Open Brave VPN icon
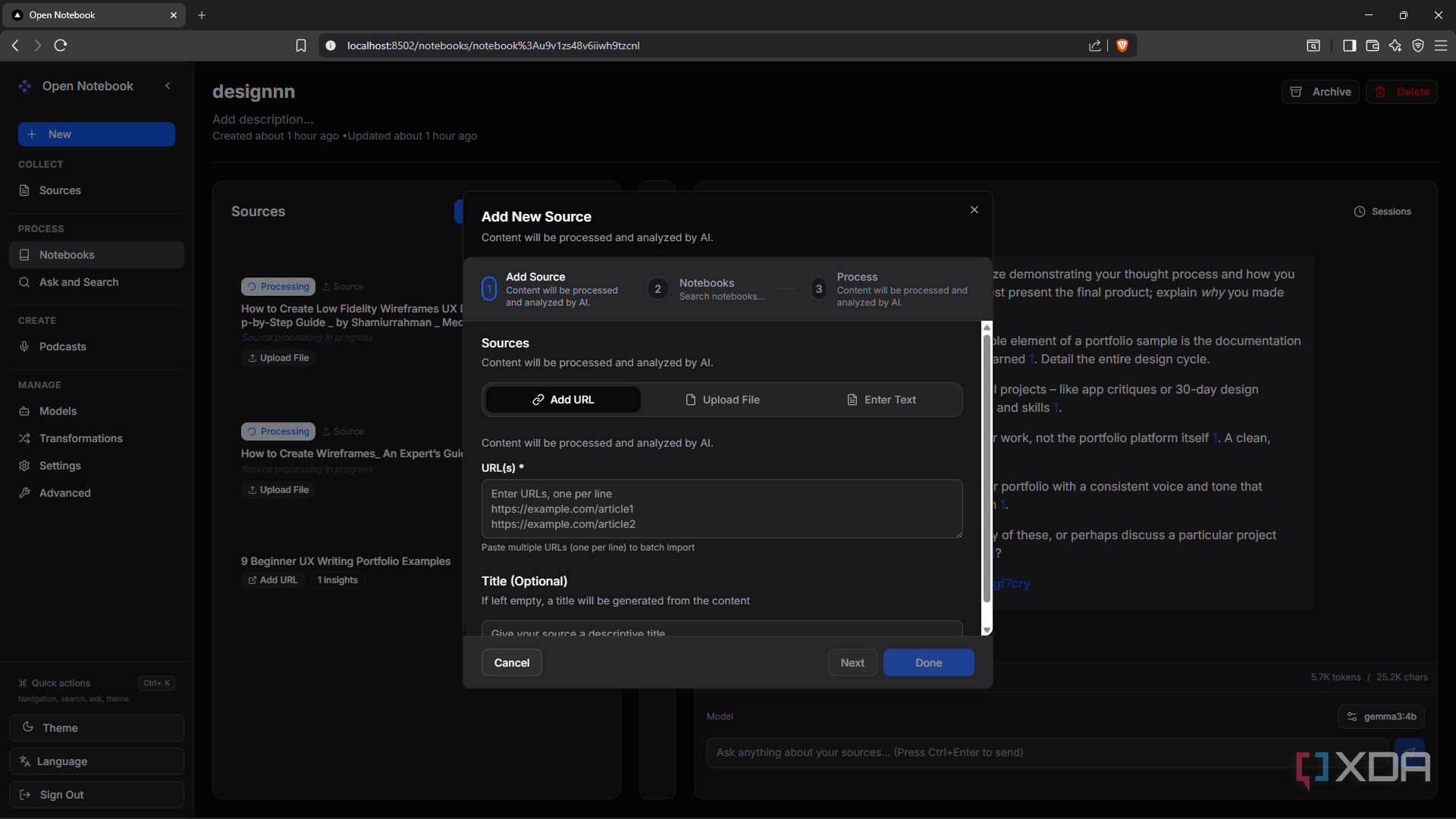Viewport: 1456px width, 819px height. [1418, 45]
